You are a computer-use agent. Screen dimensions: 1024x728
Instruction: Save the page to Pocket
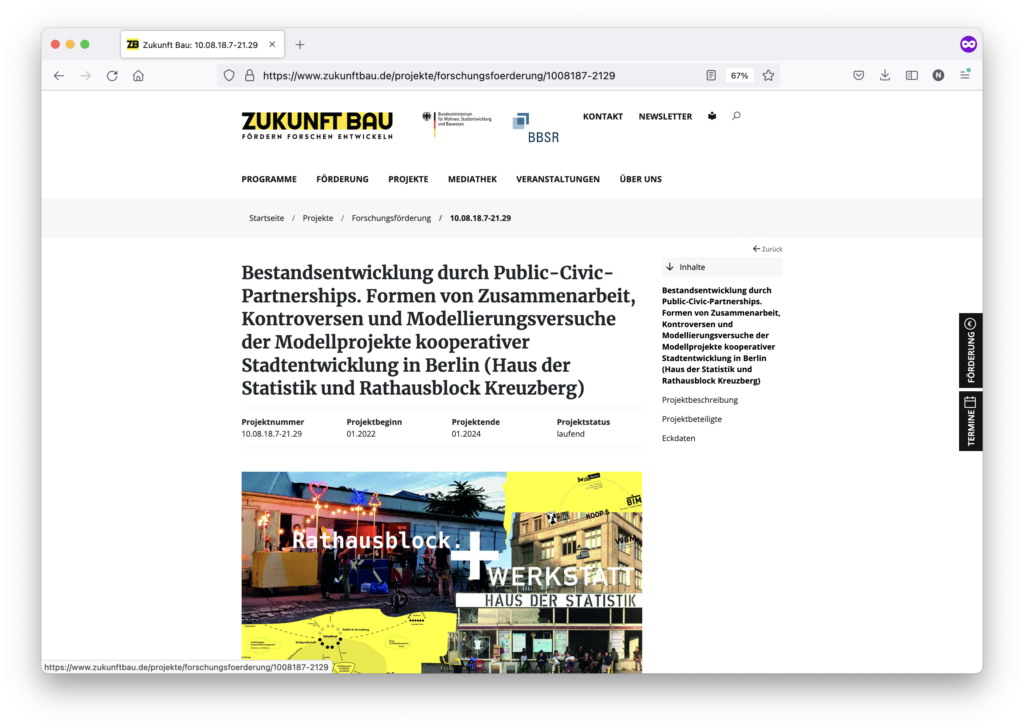858,75
